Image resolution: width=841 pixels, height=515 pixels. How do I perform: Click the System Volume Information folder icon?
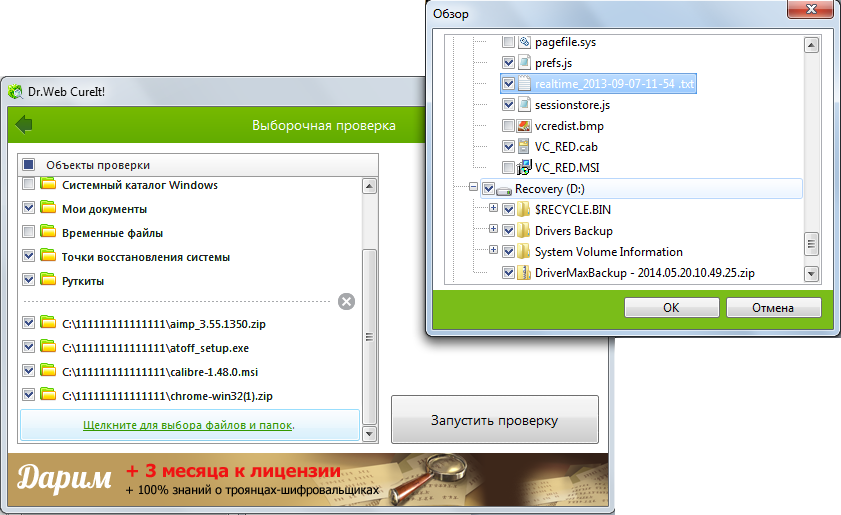[524, 252]
